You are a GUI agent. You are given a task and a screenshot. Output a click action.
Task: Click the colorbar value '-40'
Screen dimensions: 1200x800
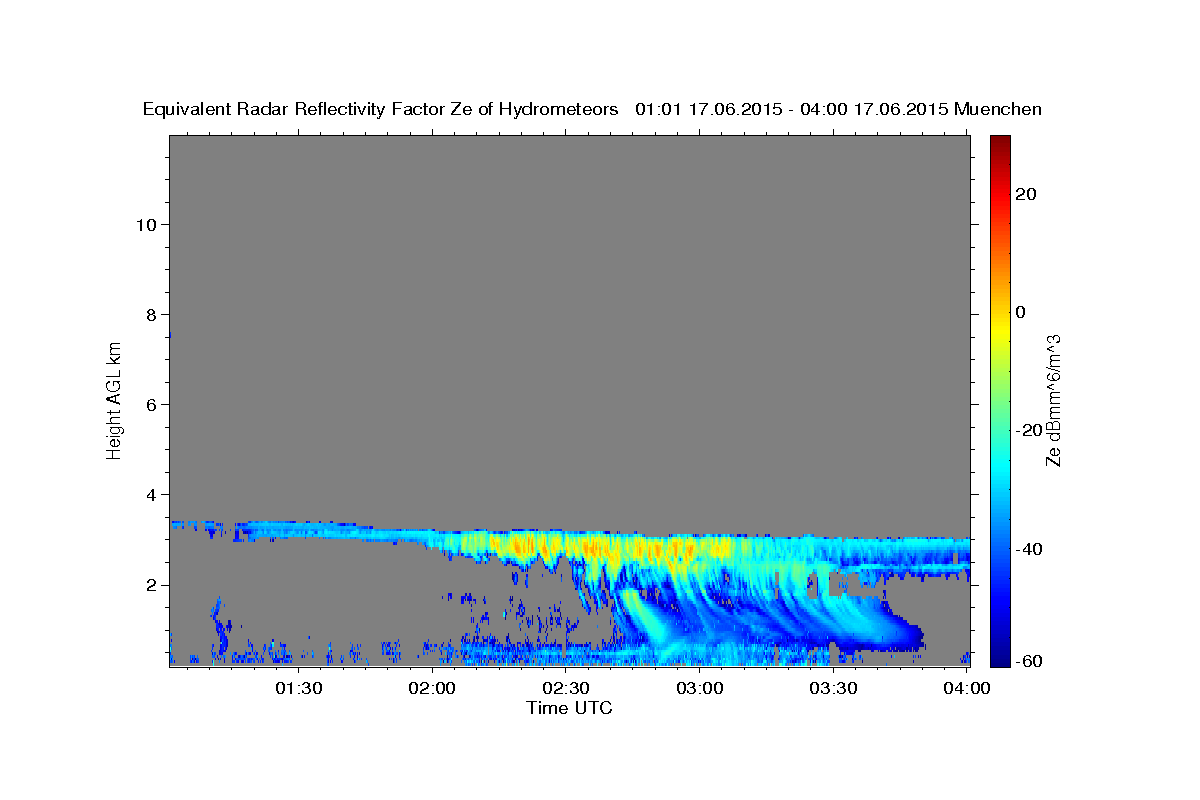pyautogui.click(x=1029, y=548)
